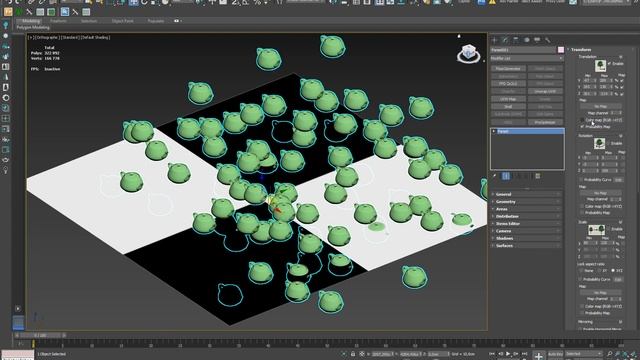Expand the Camera rollout
The image size is (640, 360).
pos(527,231)
